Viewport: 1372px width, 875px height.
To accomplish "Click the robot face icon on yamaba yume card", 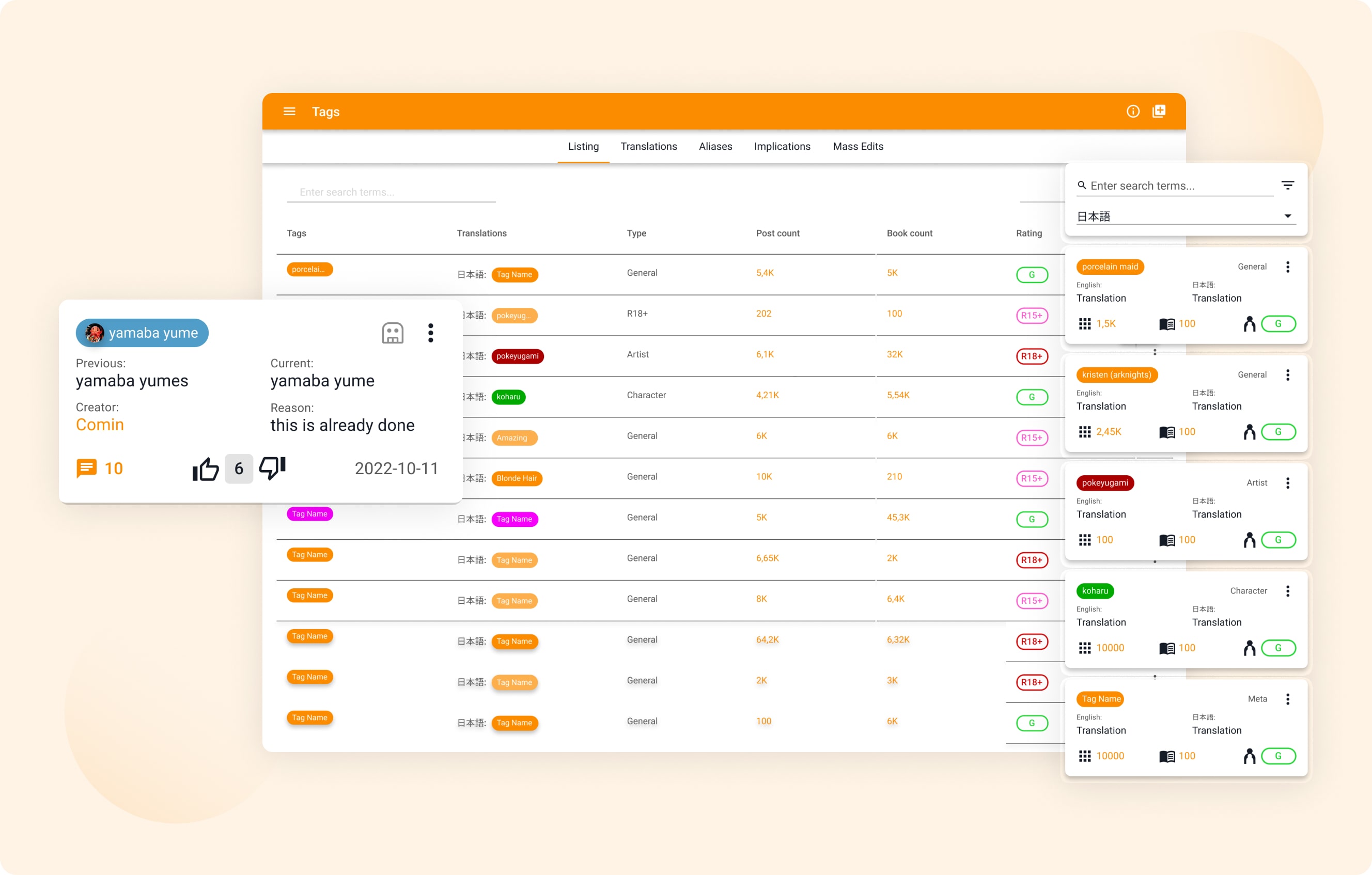I will point(393,333).
